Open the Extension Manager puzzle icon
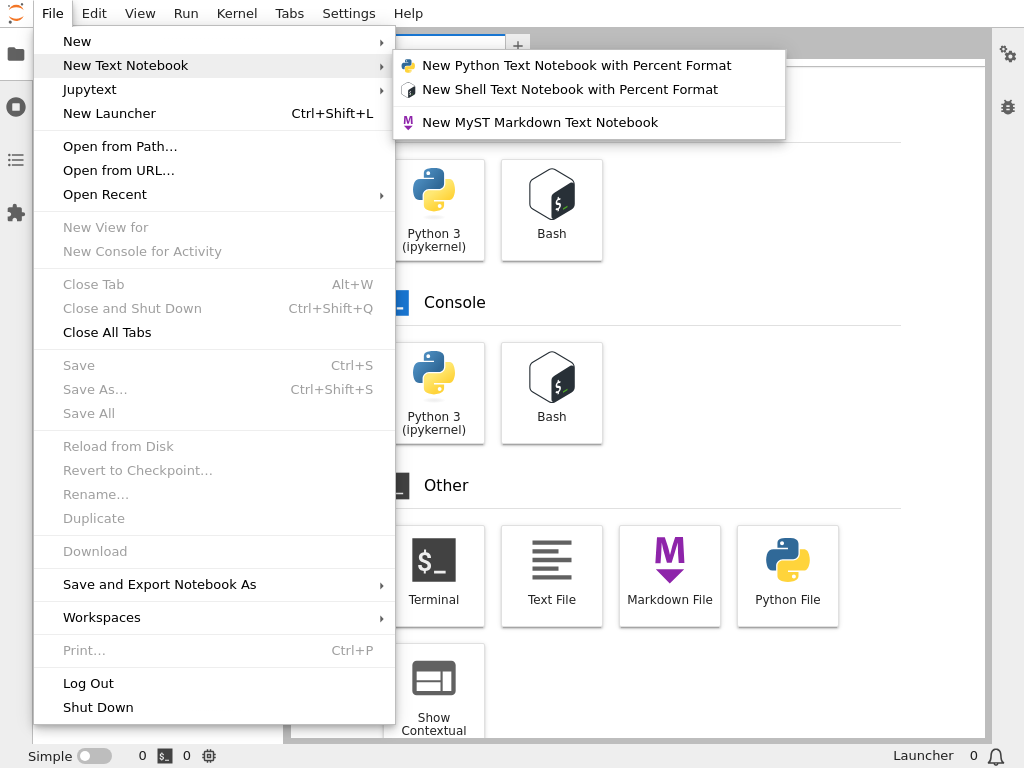Viewport: 1024px width, 768px height. [x=16, y=213]
